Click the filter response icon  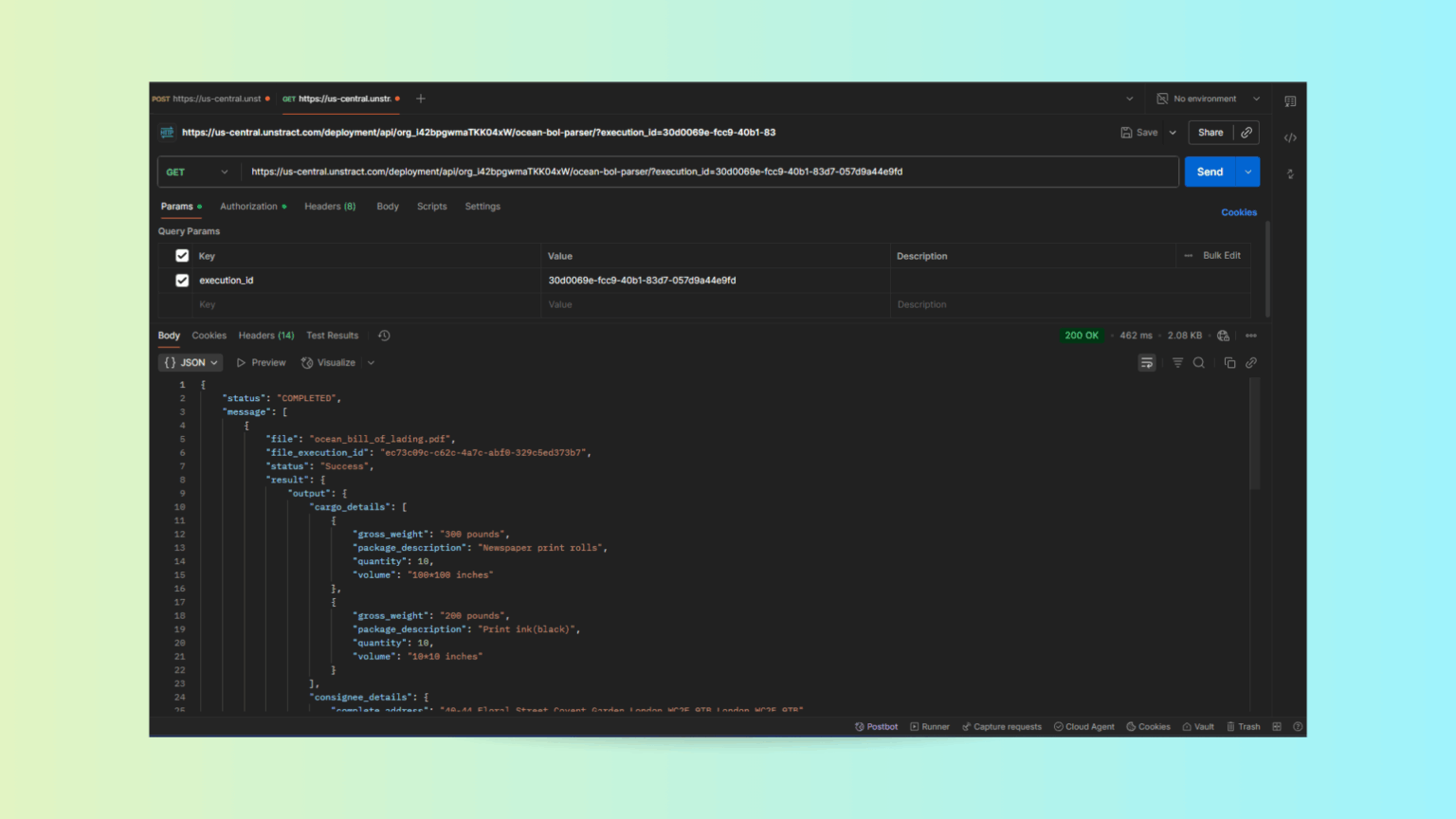(1177, 363)
